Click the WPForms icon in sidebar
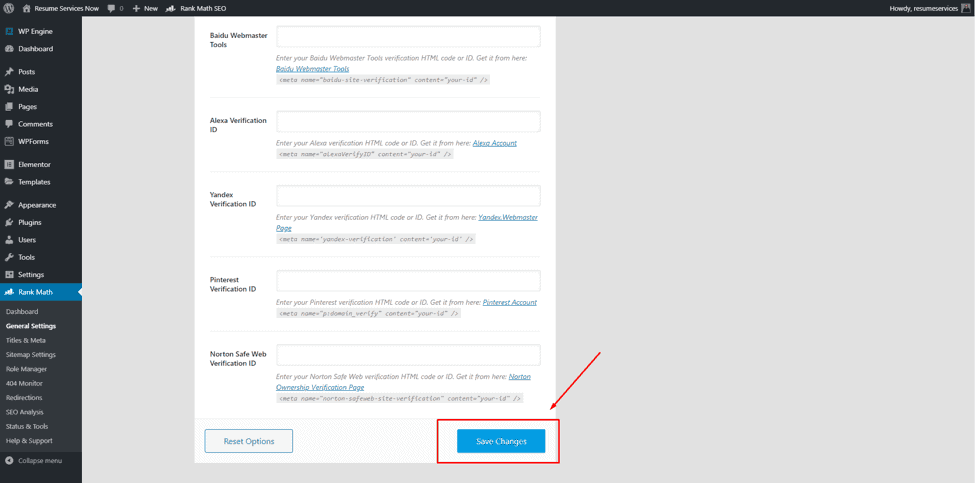This screenshot has height=483, width=975. coord(9,141)
